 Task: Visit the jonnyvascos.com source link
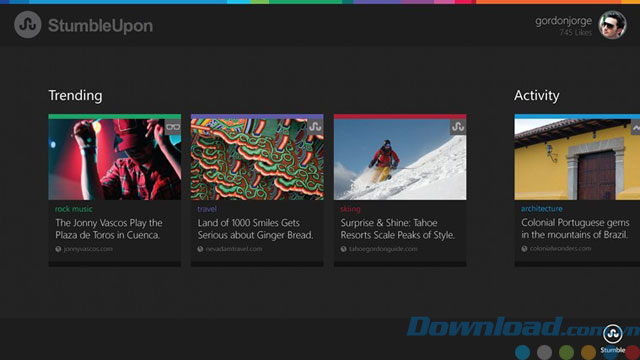[x=88, y=249]
